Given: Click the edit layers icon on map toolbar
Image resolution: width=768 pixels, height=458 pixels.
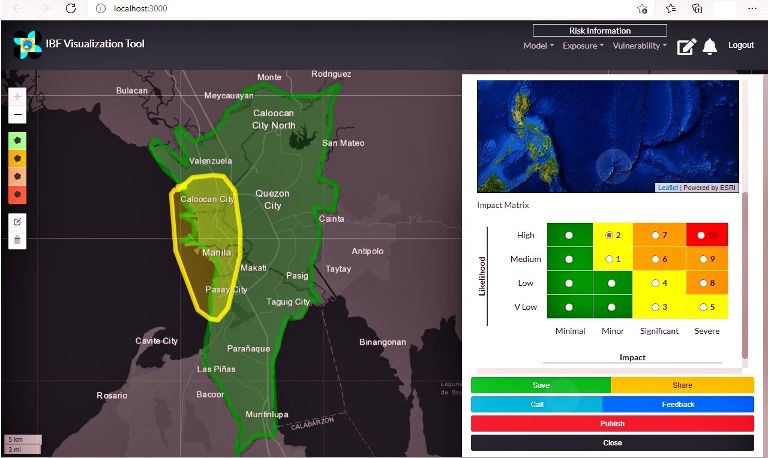Looking at the screenshot, I should 18,222.
